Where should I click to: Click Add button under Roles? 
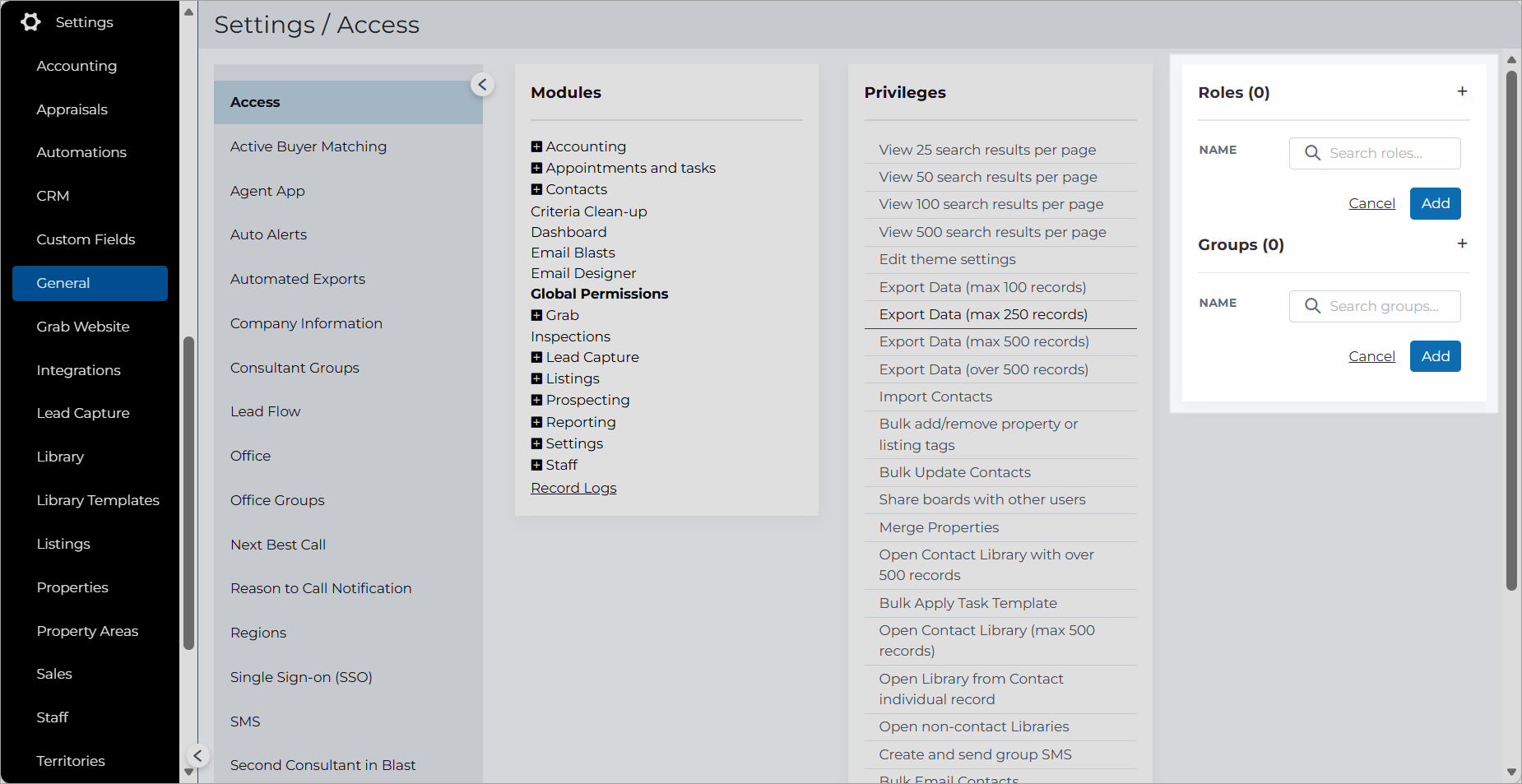1435,203
